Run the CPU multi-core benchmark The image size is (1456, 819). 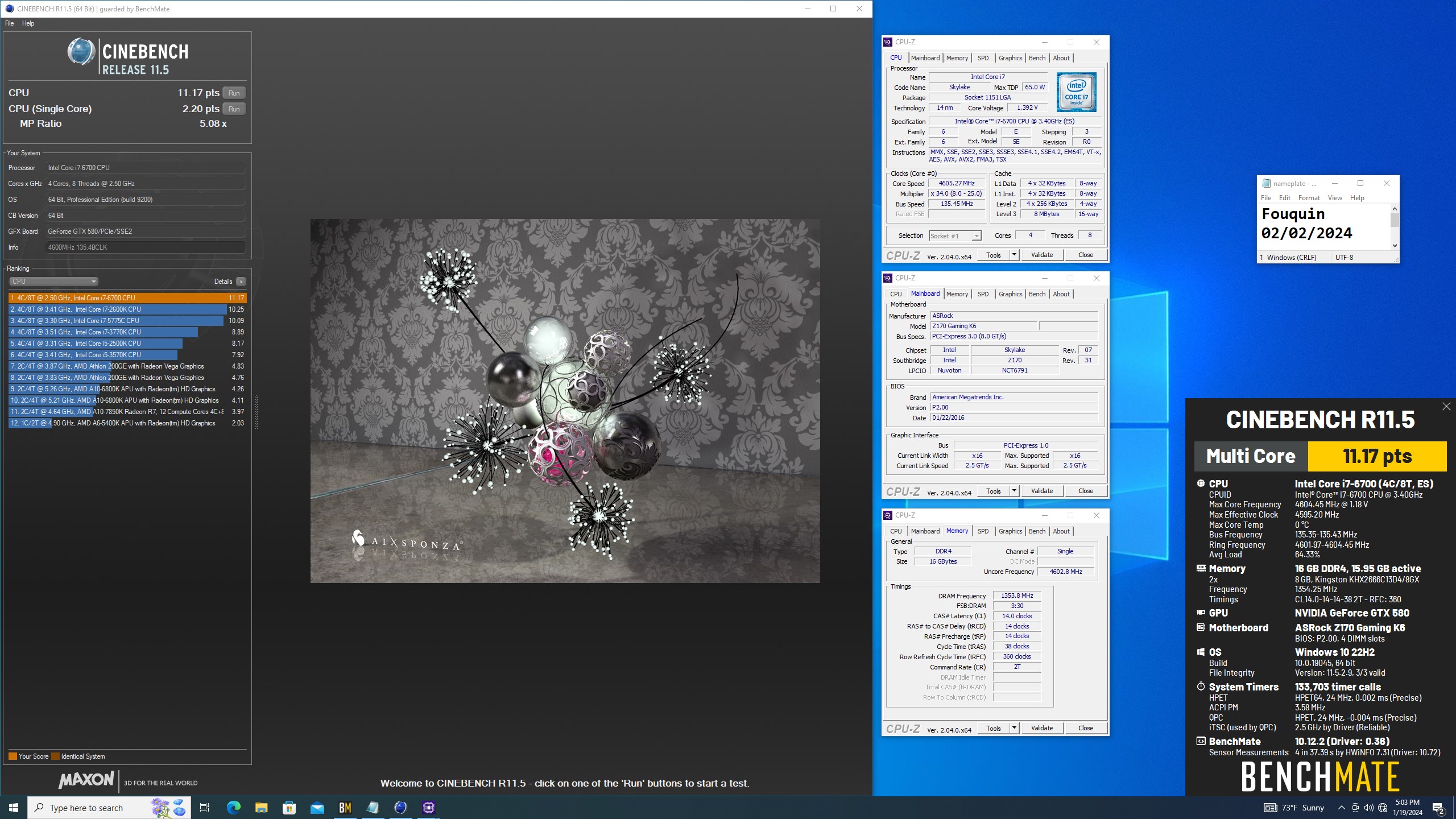point(234,93)
